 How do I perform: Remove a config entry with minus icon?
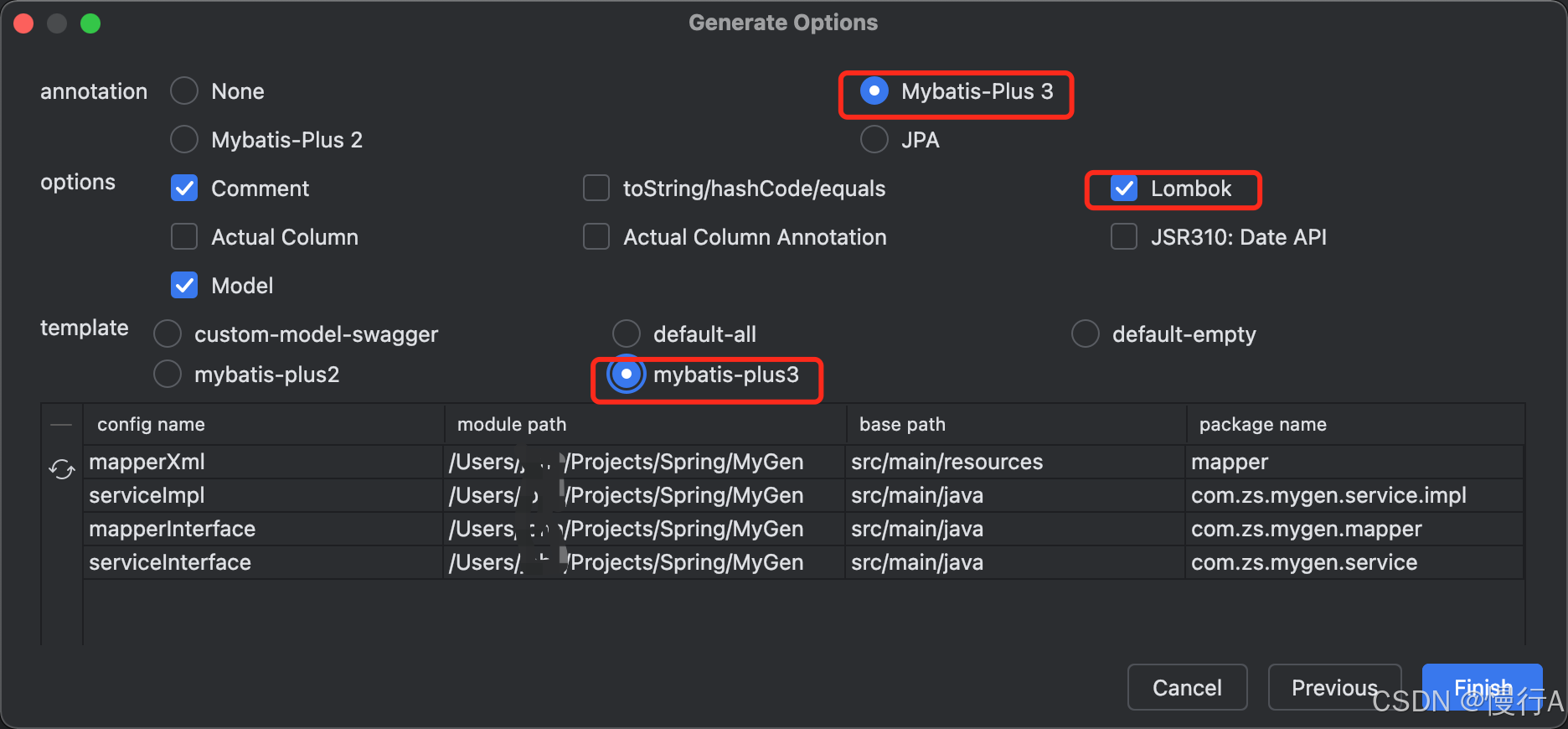(x=61, y=424)
